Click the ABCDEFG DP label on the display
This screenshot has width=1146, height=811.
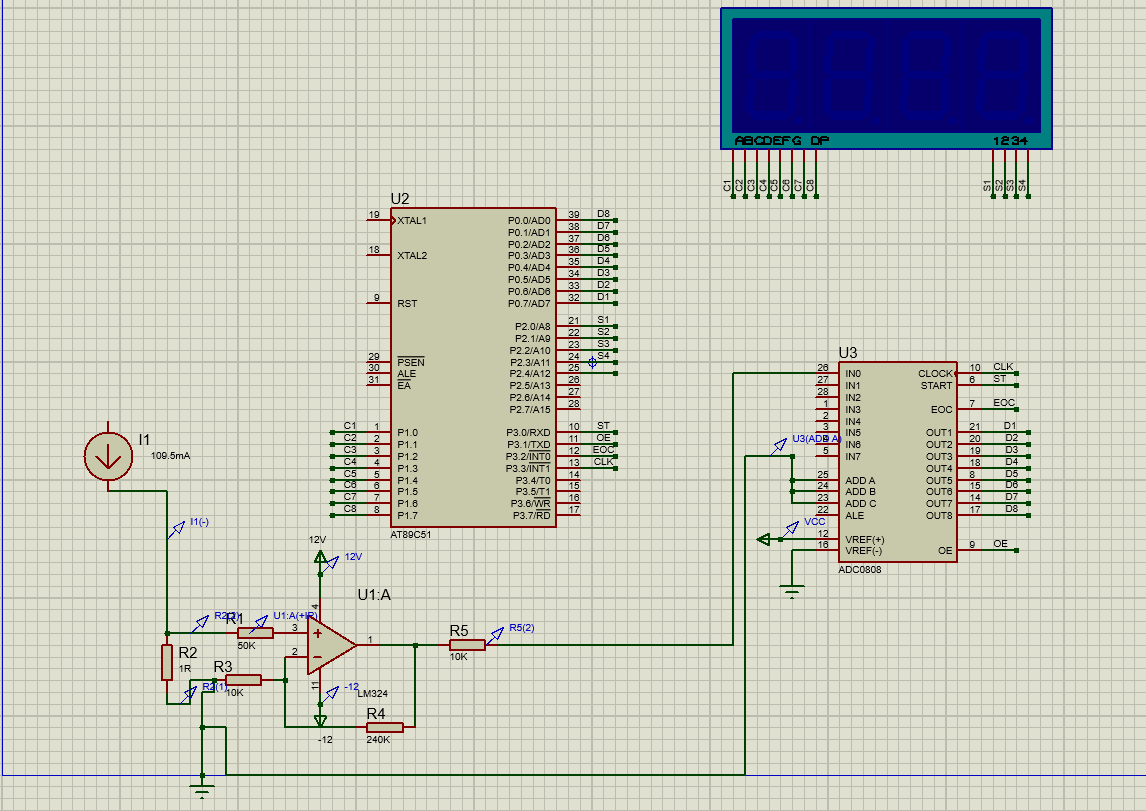(781, 140)
